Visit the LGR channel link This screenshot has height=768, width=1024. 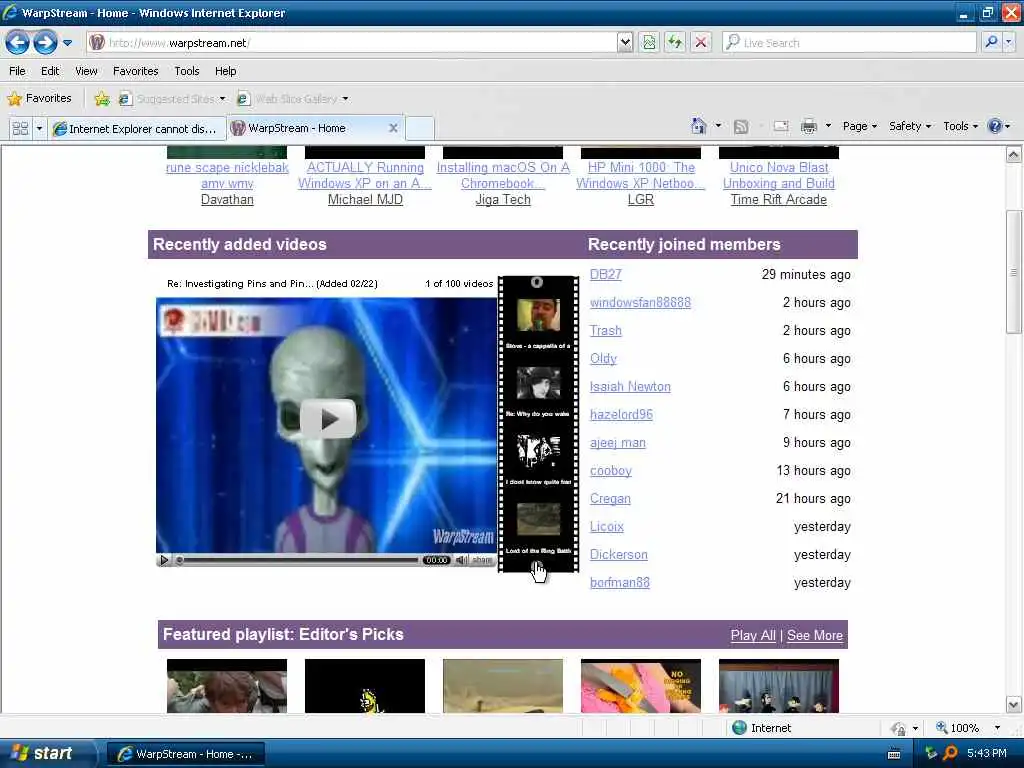click(641, 200)
